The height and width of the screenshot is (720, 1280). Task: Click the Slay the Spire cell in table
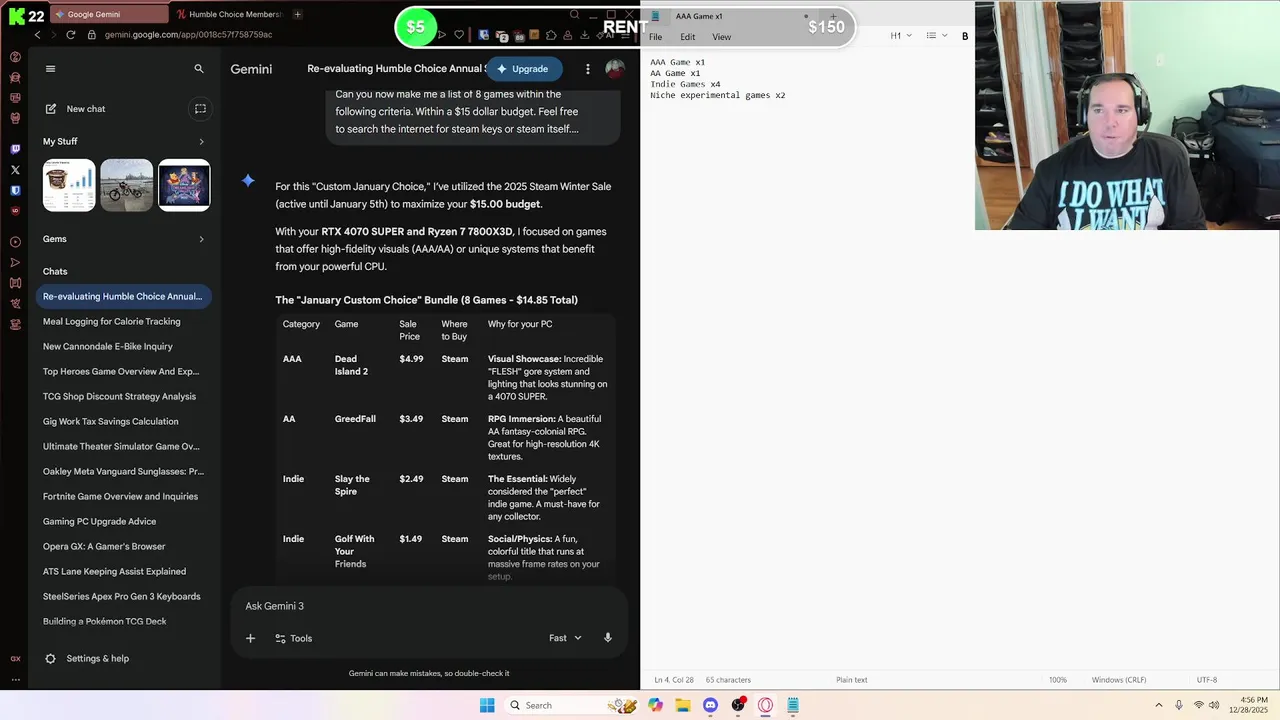point(352,485)
